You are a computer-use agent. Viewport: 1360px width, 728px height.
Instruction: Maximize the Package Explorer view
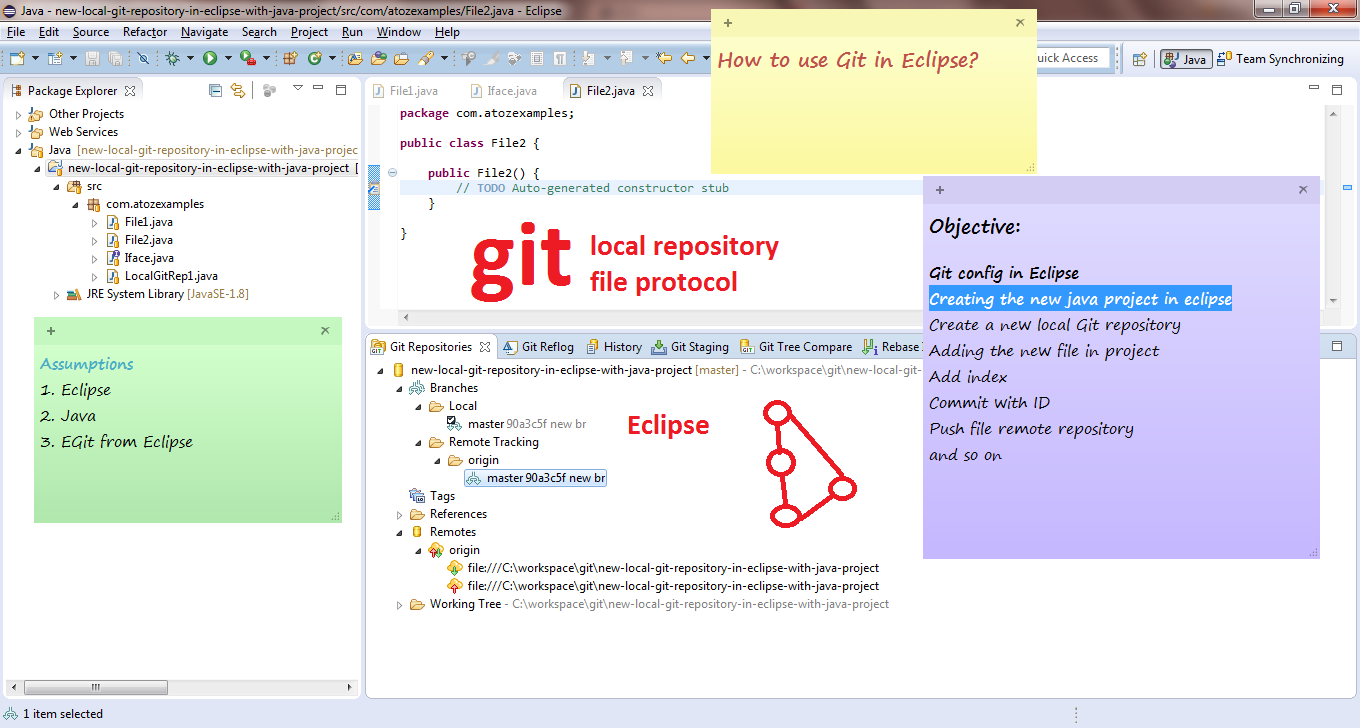pos(341,90)
